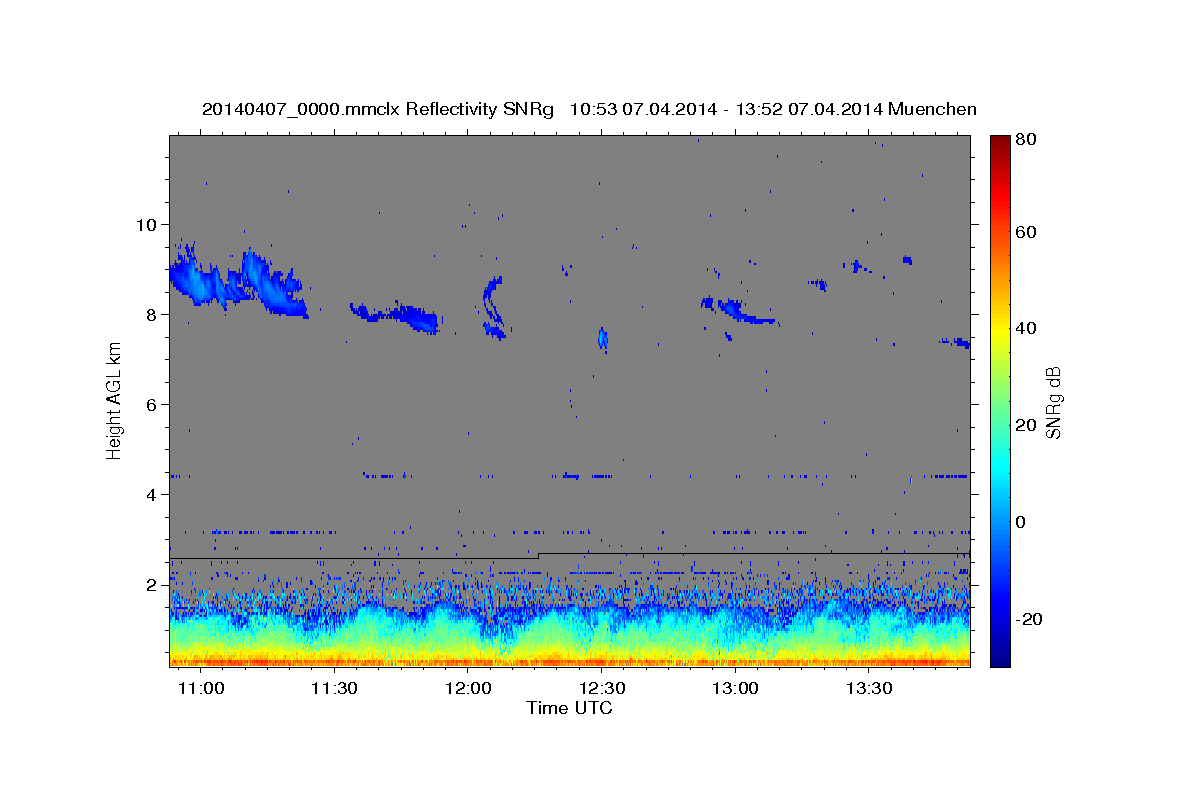The image size is (1200, 800).
Task: Click the 'Height AGL km' axis label
Action: pyautogui.click(x=114, y=401)
